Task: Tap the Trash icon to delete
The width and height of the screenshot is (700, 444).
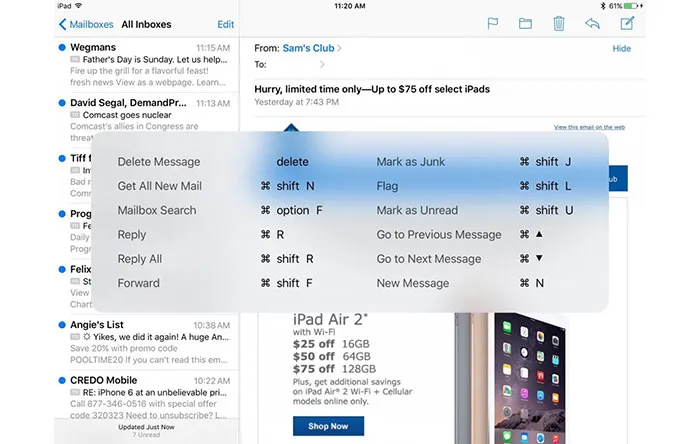Action: point(558,23)
